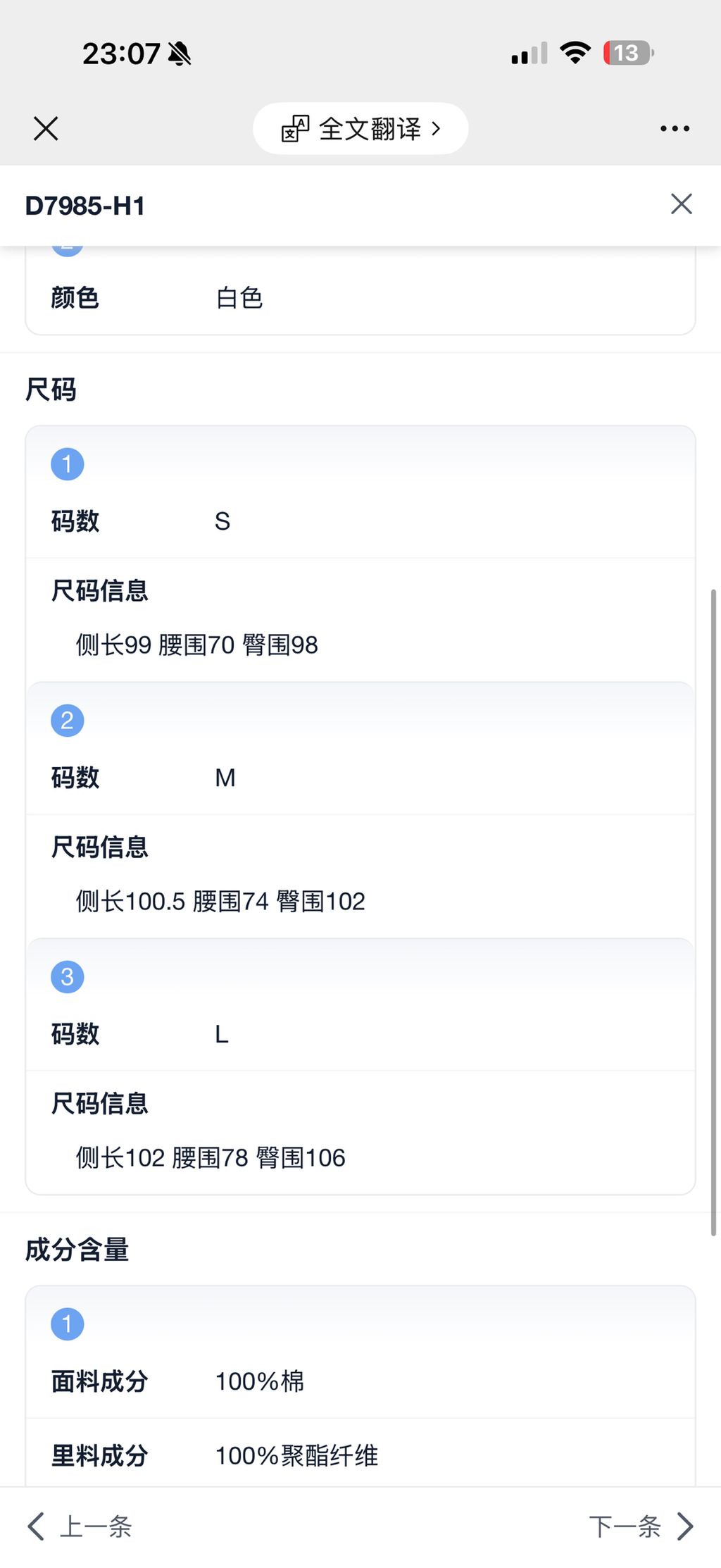Close the D7985-H1 detail panel
721x1568 pixels.
coord(681,204)
